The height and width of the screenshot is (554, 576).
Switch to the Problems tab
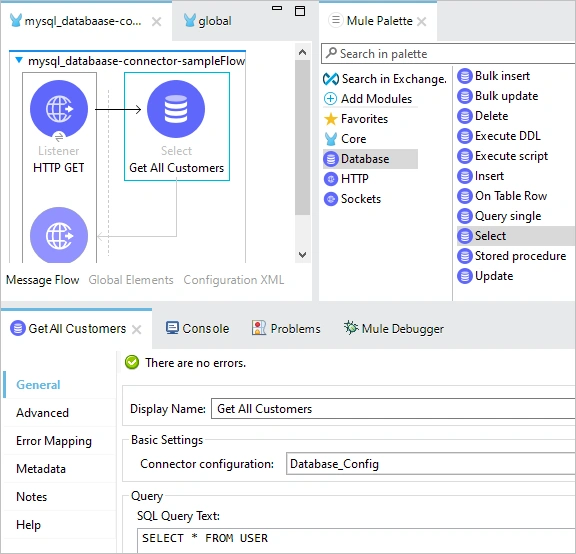[286, 328]
